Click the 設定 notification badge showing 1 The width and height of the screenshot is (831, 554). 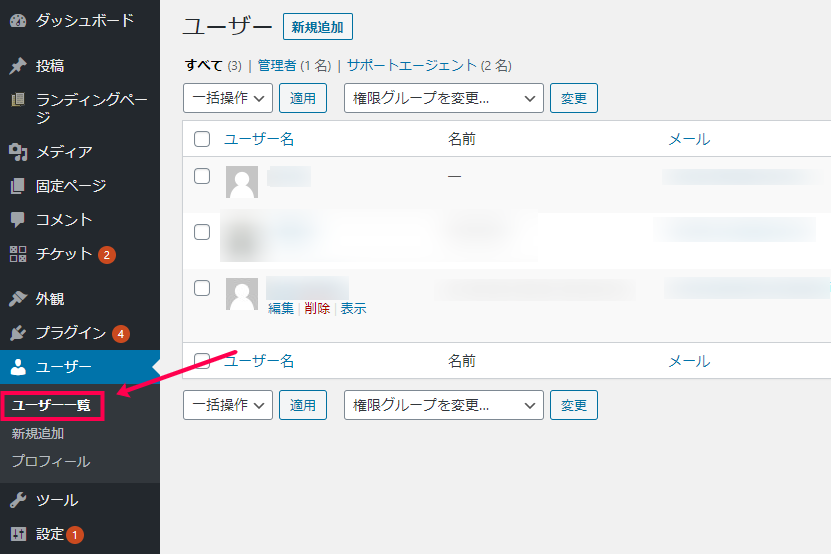(75, 535)
